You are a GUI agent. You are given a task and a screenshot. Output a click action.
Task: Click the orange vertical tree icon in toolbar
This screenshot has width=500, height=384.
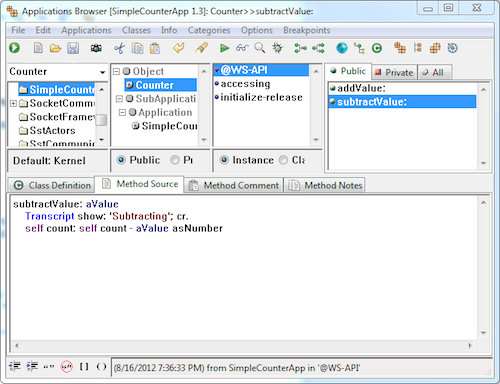[417, 48]
